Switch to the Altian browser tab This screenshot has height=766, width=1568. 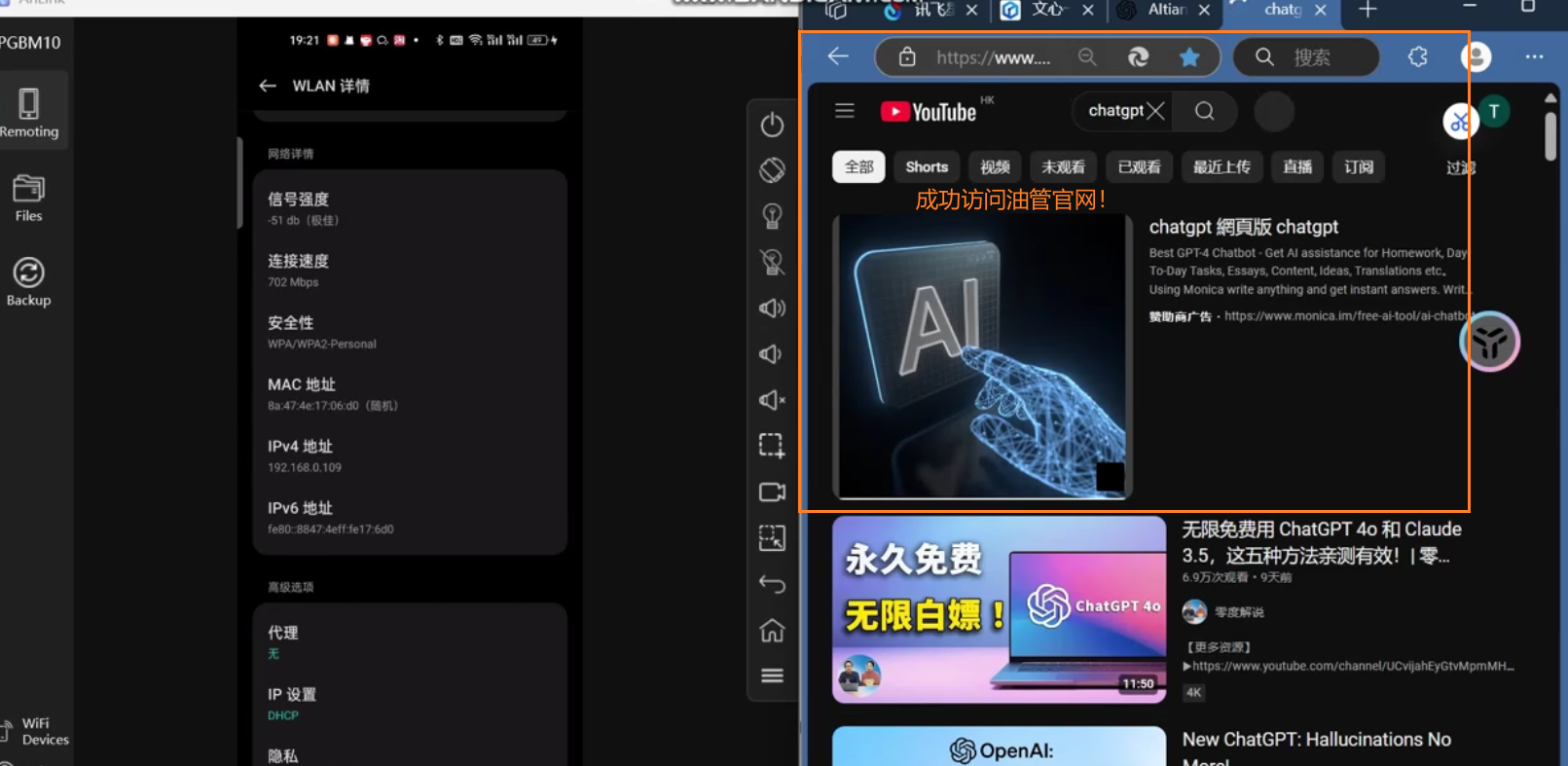pyautogui.click(x=1165, y=10)
